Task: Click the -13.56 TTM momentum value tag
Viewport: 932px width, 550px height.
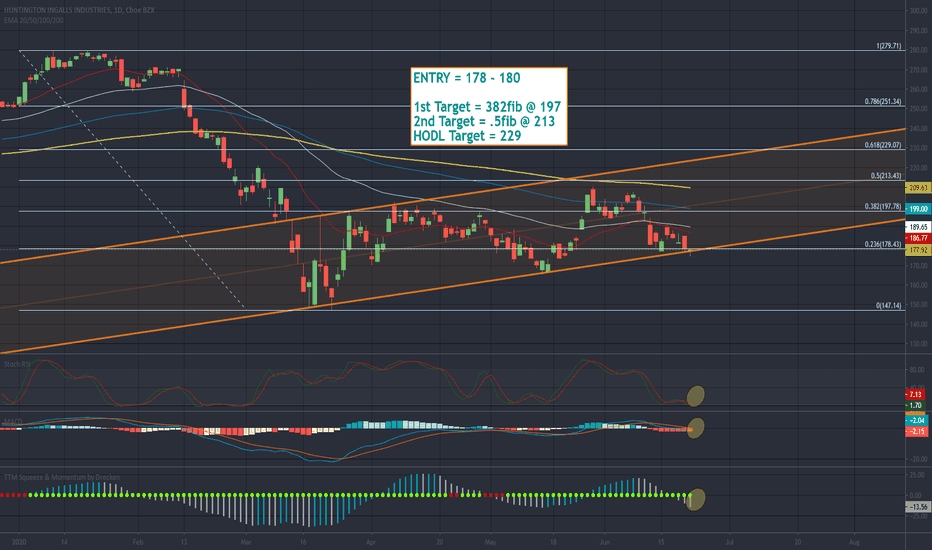Action: [x=918, y=507]
